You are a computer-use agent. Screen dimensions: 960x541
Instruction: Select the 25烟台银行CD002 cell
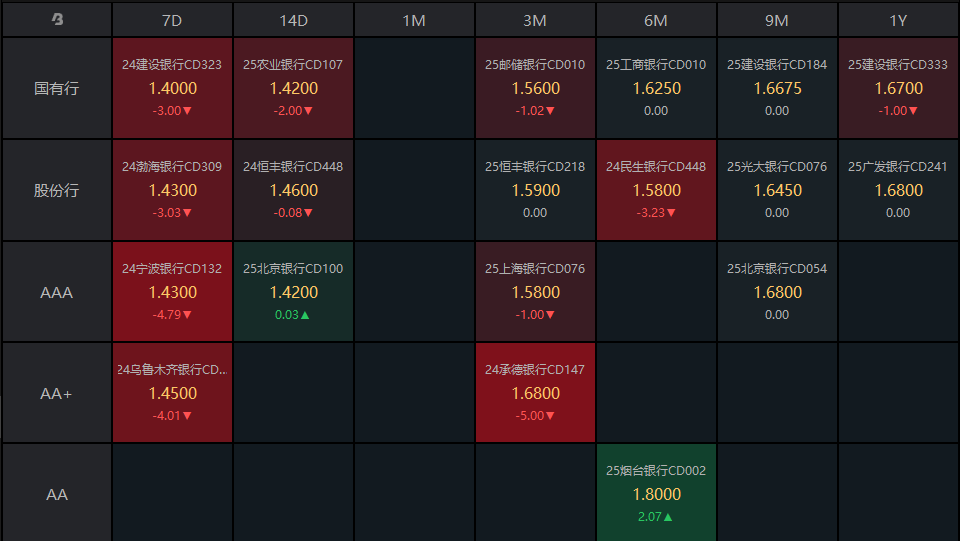[x=656, y=493]
